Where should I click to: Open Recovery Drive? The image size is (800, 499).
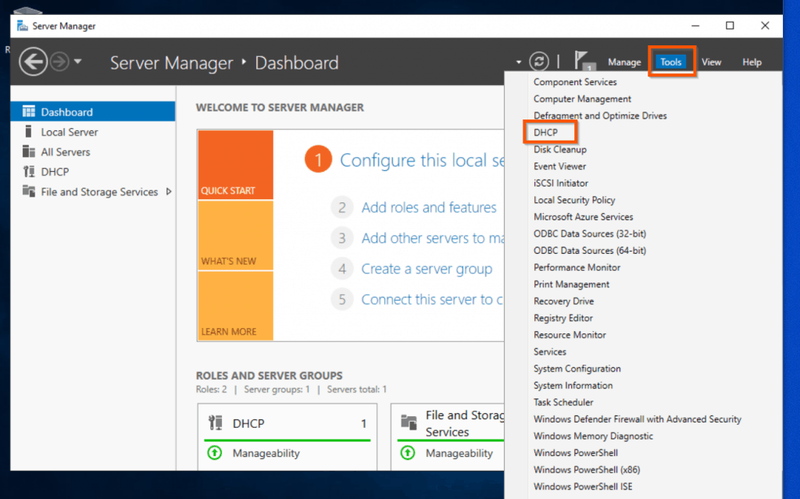563,301
